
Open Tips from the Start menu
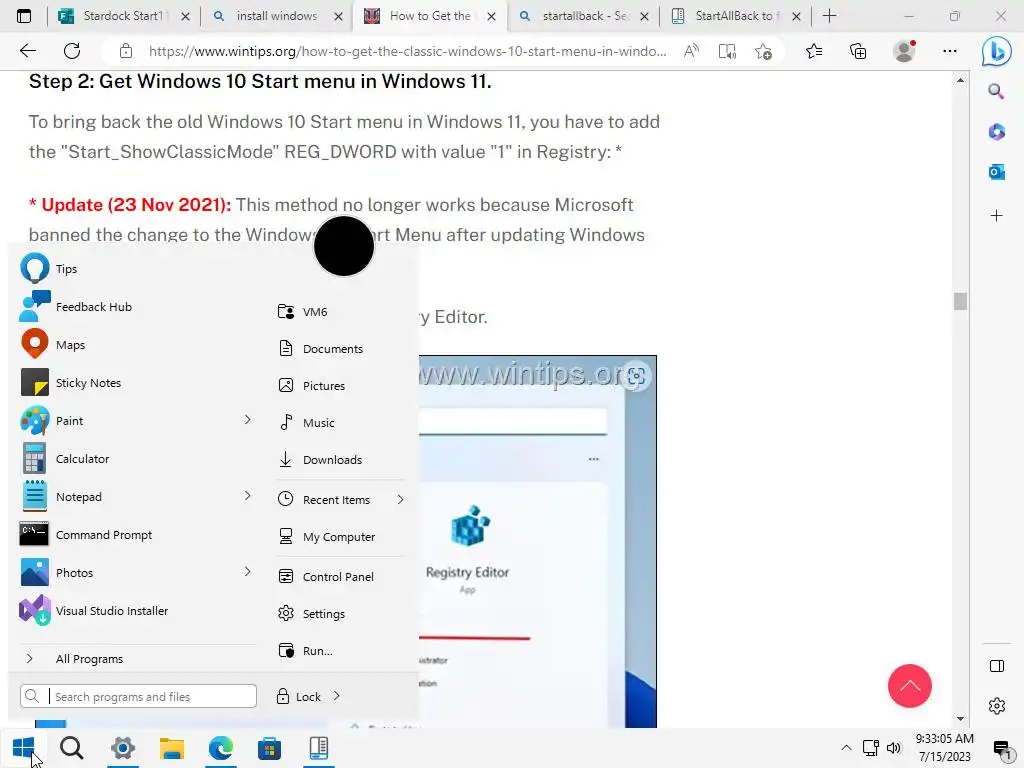pyautogui.click(x=135, y=269)
